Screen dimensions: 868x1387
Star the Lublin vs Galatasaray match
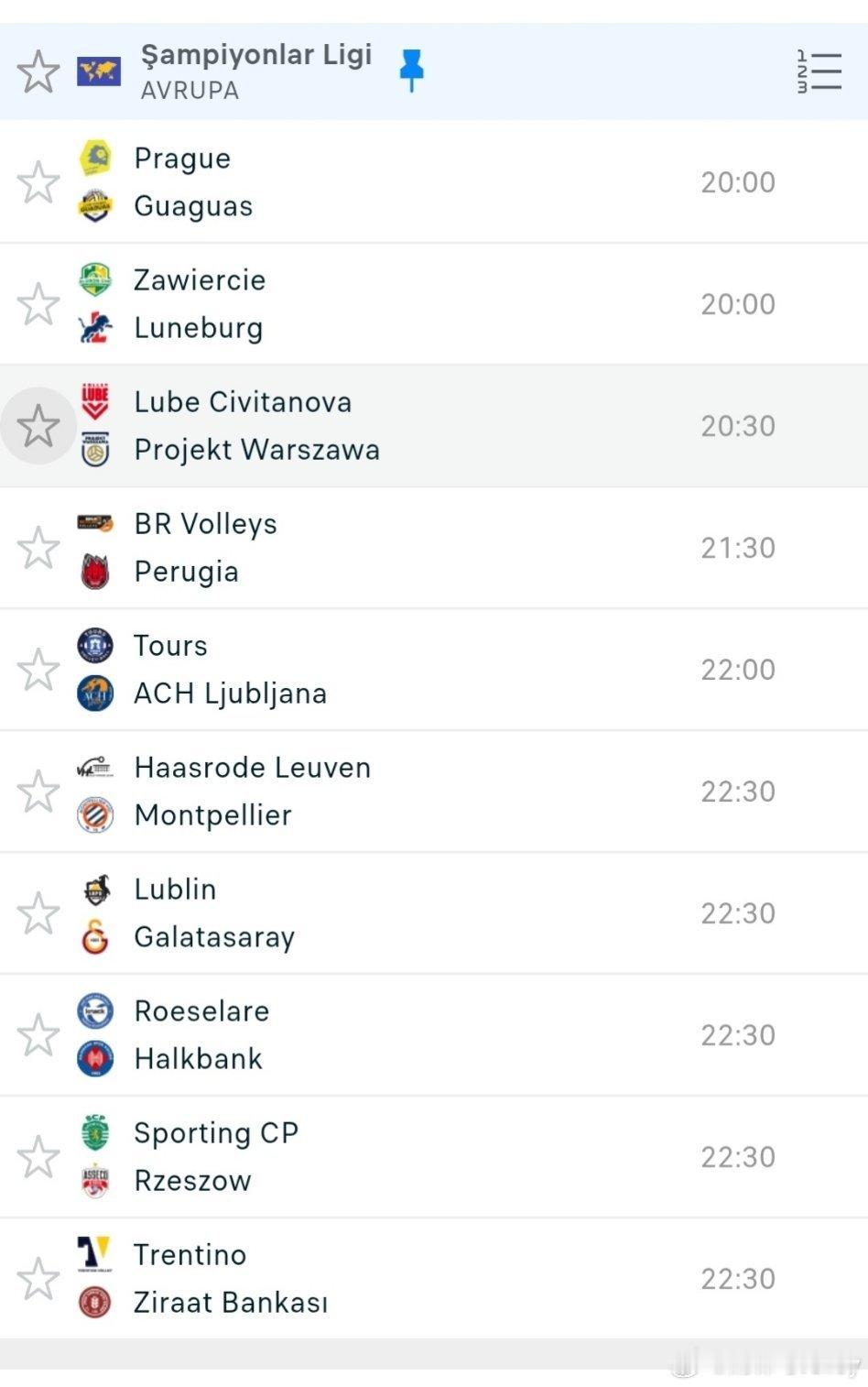(x=38, y=913)
